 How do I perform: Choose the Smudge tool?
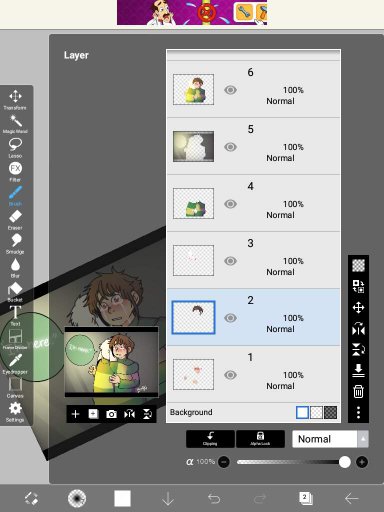coord(15,244)
